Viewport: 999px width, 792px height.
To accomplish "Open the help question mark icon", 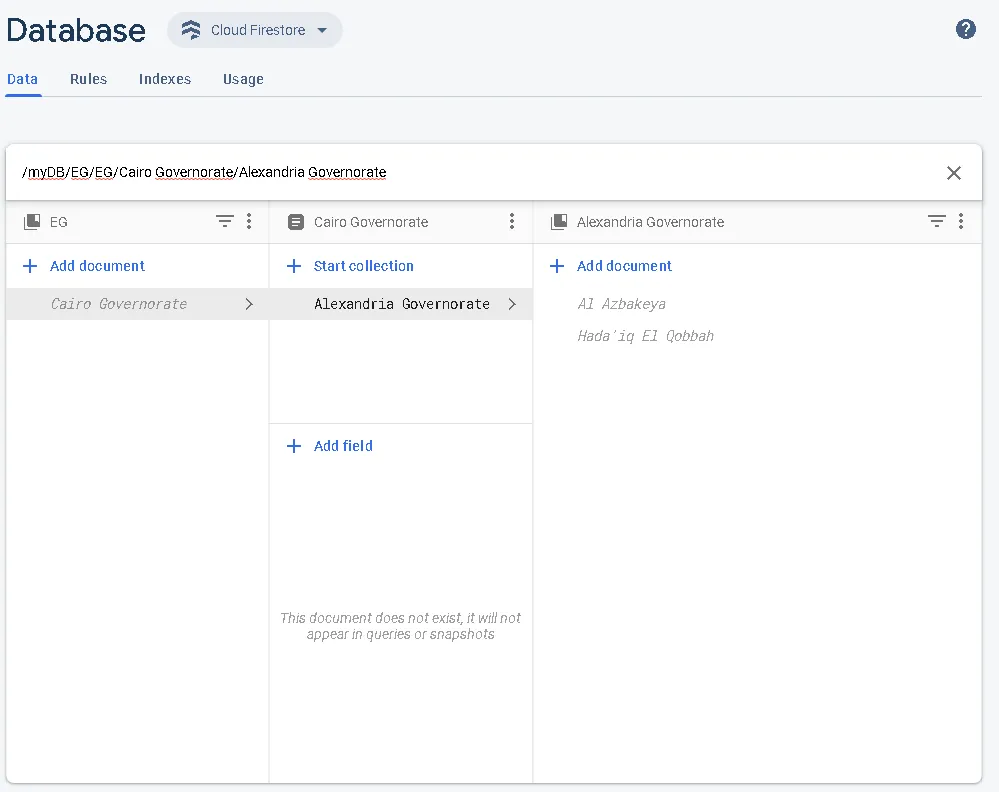I will 965,29.
